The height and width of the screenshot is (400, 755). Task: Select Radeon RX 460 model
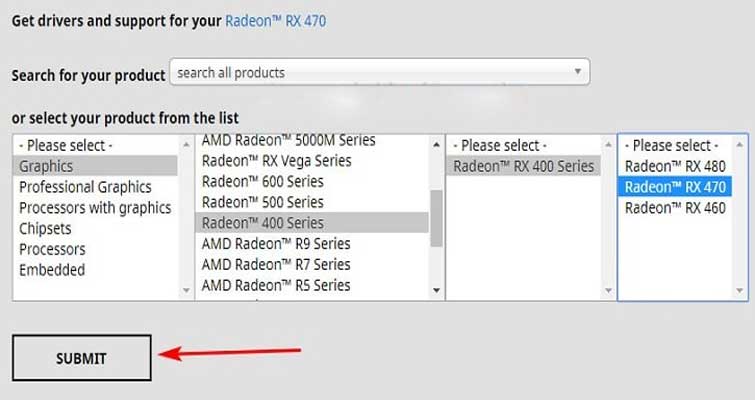(x=675, y=207)
